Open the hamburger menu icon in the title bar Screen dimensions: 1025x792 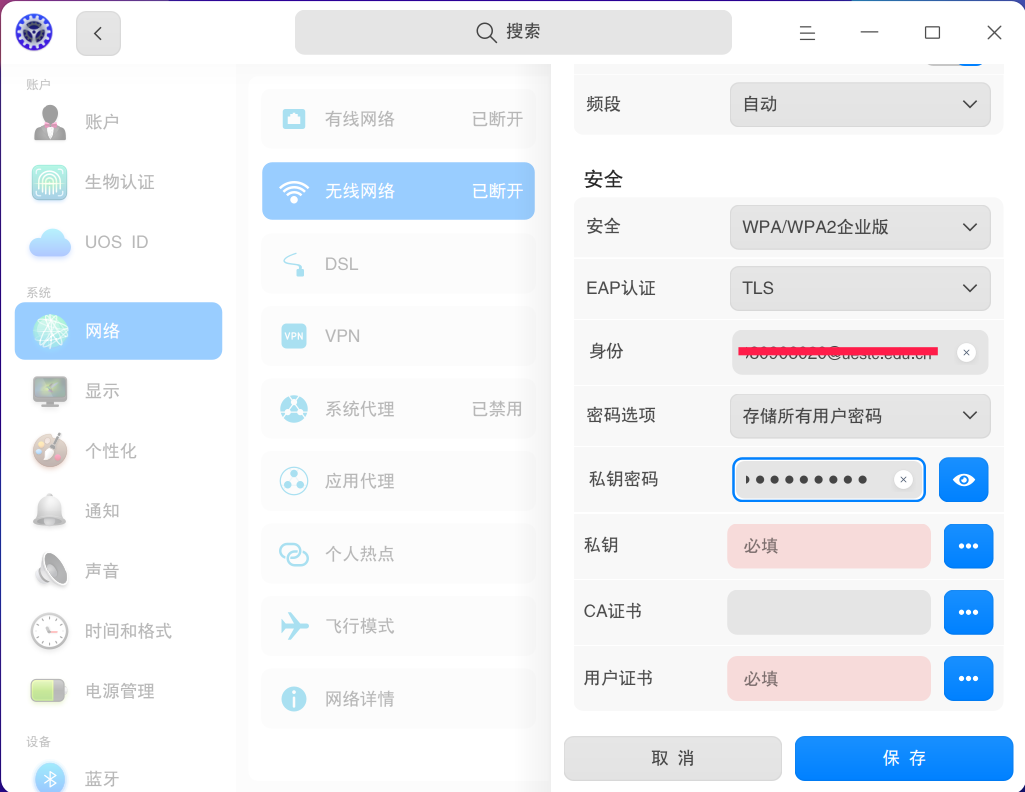[807, 33]
